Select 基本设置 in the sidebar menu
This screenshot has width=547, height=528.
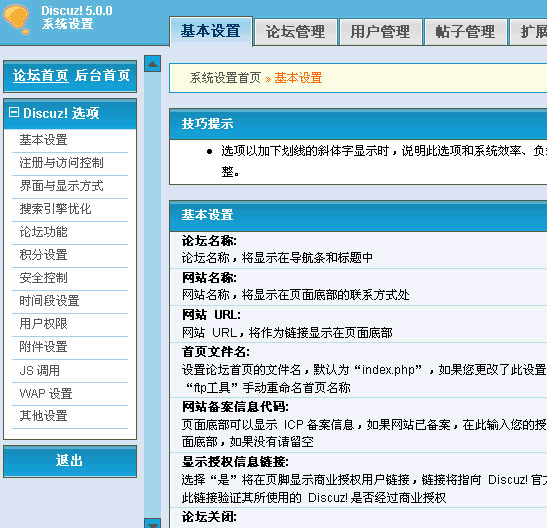tap(44, 140)
